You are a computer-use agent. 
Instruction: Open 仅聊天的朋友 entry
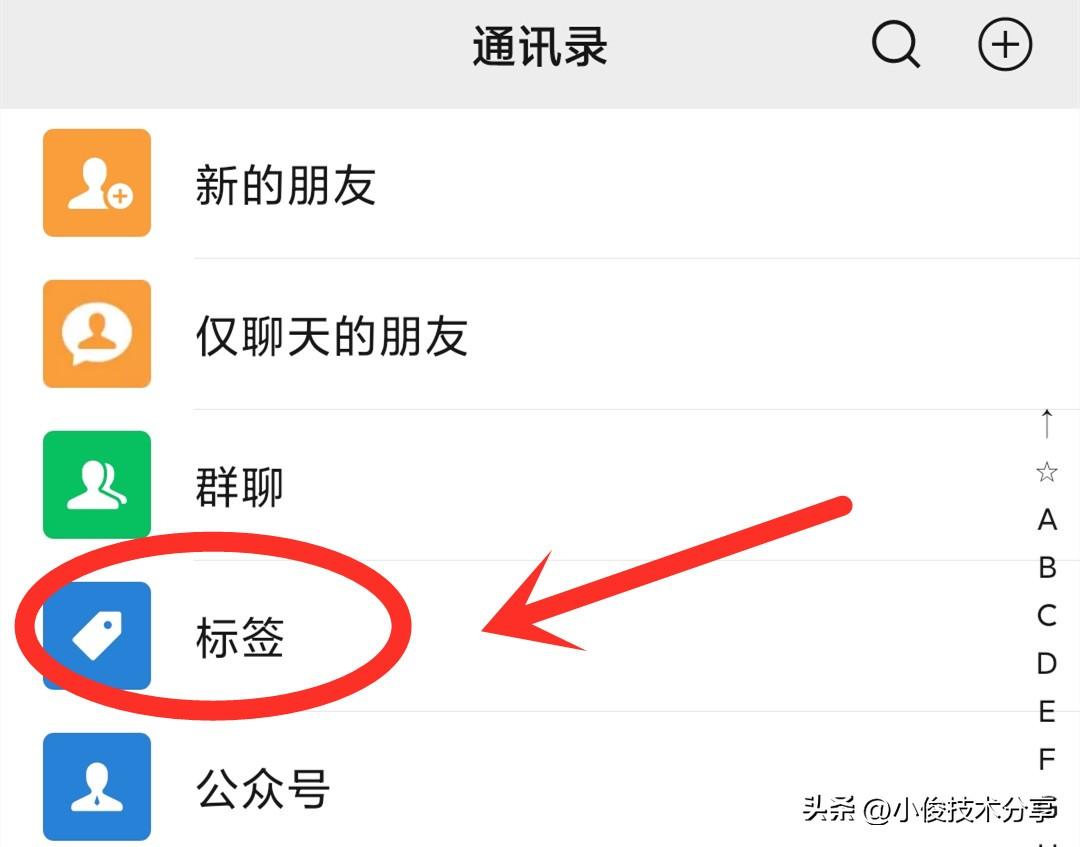(x=540, y=334)
